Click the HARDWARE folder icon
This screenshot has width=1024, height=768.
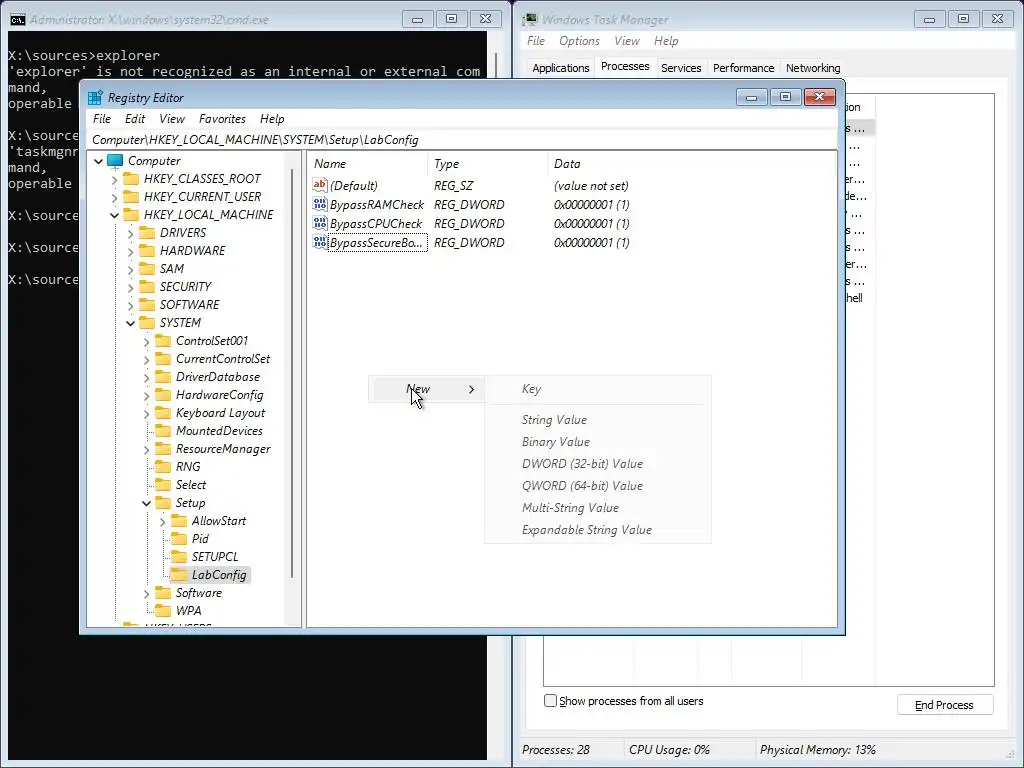[147, 251]
